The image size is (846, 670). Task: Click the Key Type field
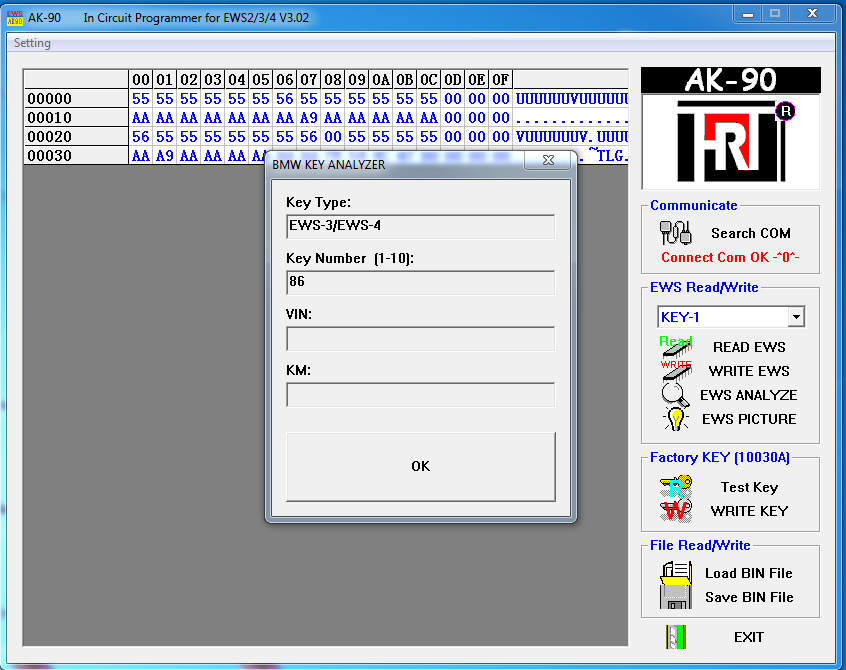click(420, 226)
